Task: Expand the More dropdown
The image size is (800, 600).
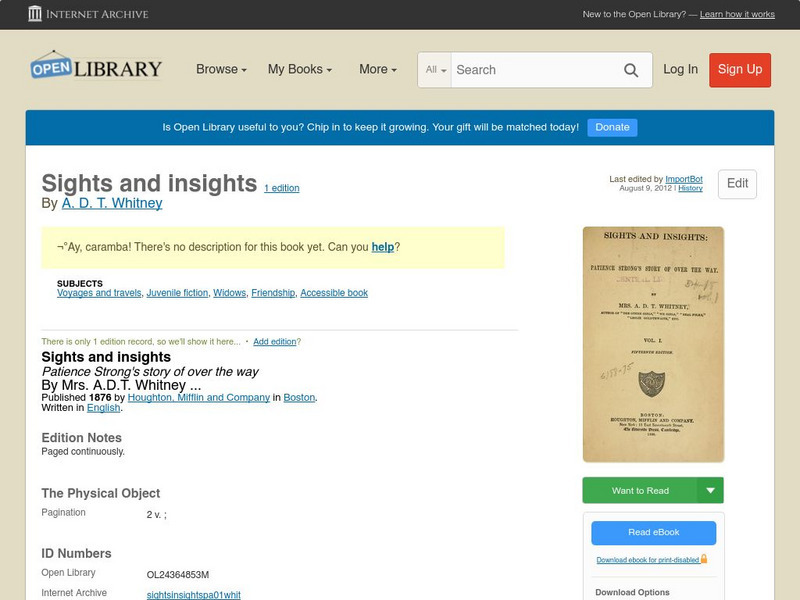Action: pos(375,70)
